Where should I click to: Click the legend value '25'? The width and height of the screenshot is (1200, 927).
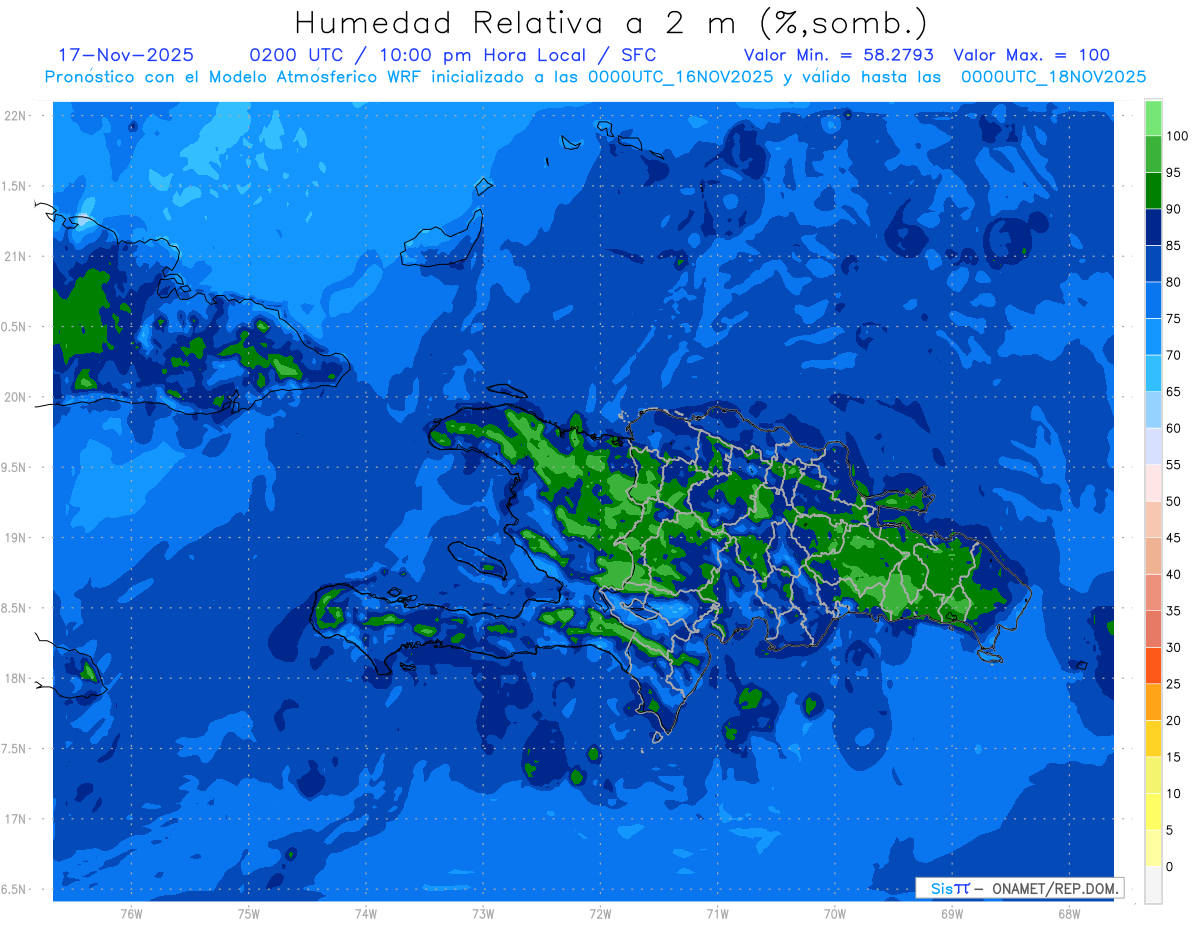coord(1173,684)
